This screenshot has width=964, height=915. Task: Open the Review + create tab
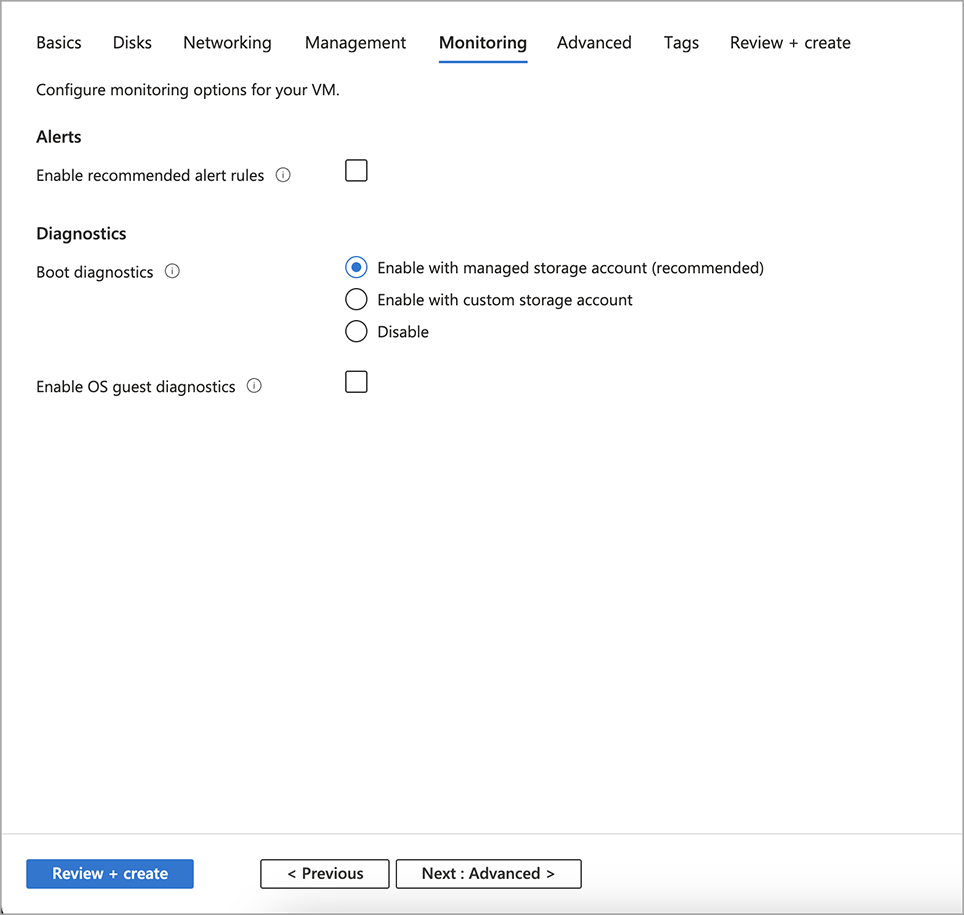coord(790,43)
